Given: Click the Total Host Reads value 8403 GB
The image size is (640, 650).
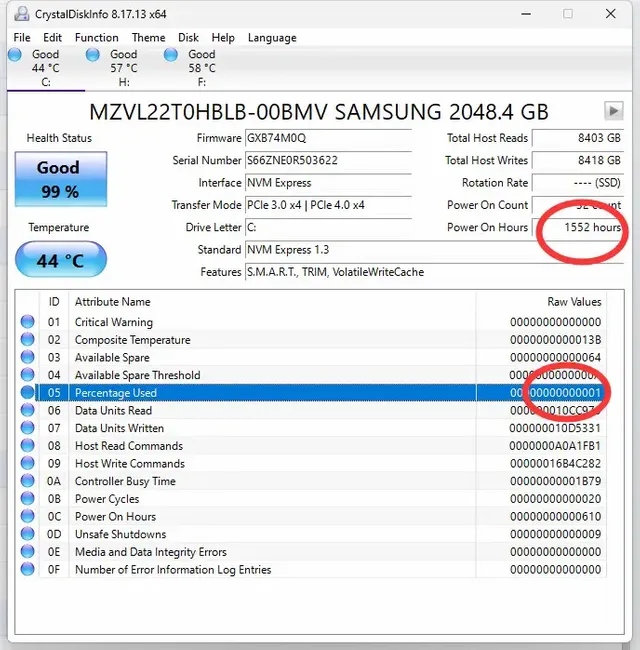Looking at the screenshot, I should coord(578,138).
